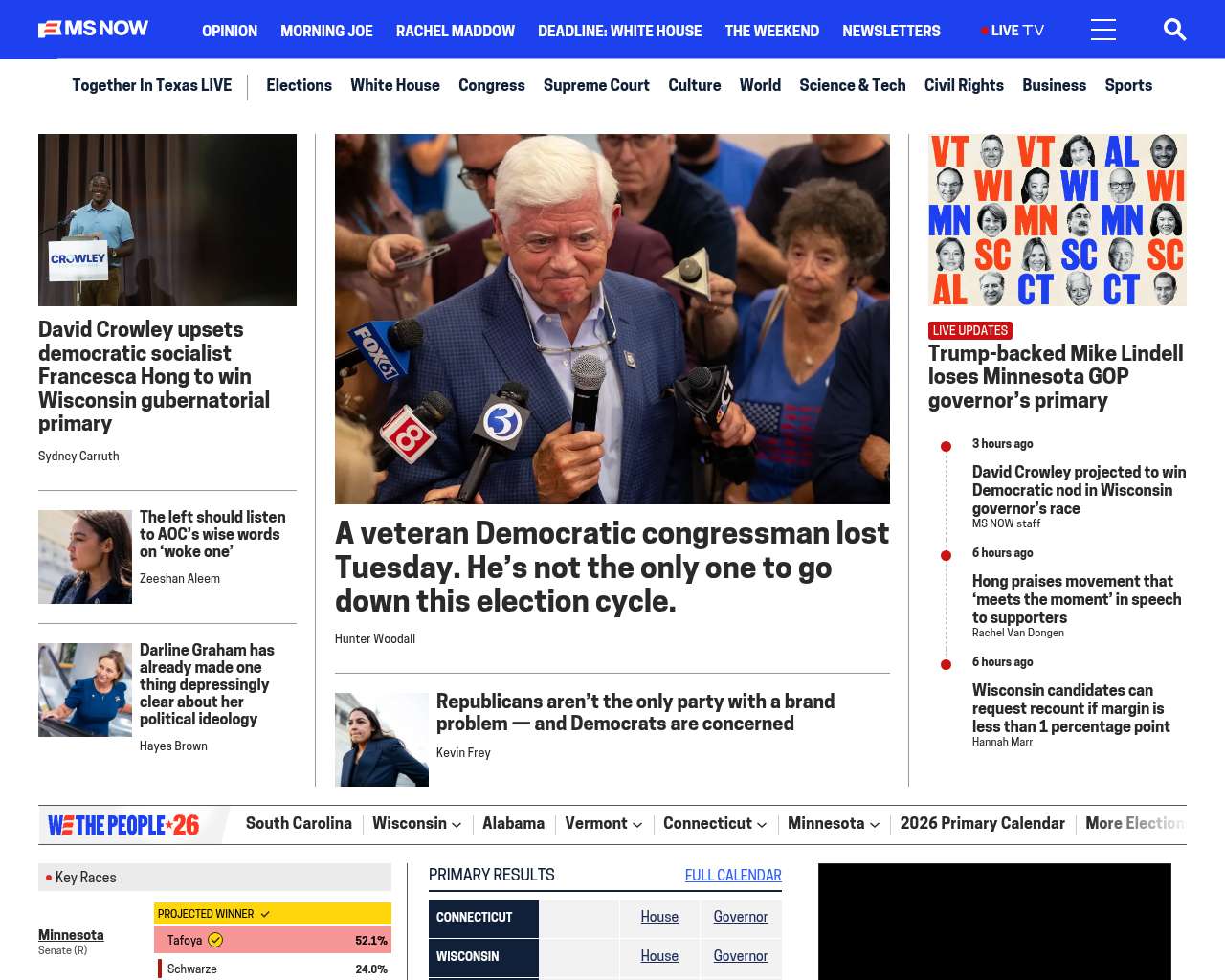Expand the Wisconsin dropdown chevron
Image resolution: width=1225 pixels, height=980 pixels.
pos(457,825)
